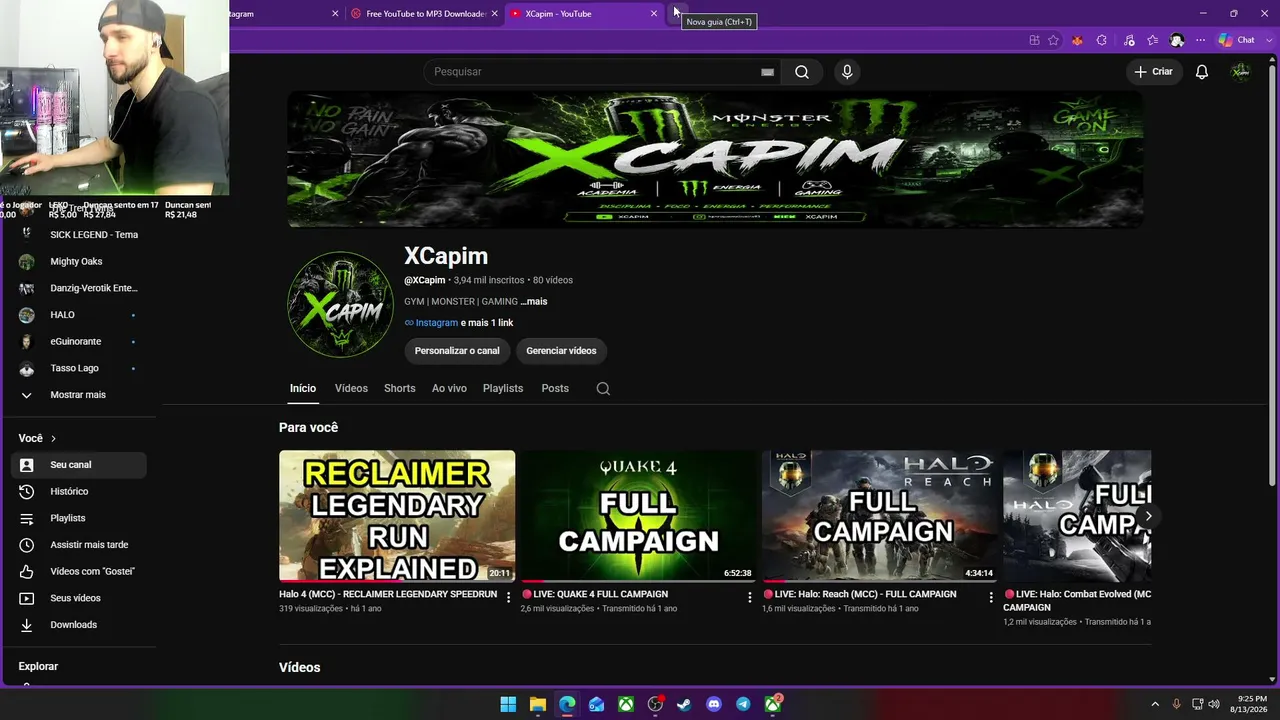Image resolution: width=1280 pixels, height=720 pixels.
Task: Open YouTube notifications bell
Action: (1202, 72)
